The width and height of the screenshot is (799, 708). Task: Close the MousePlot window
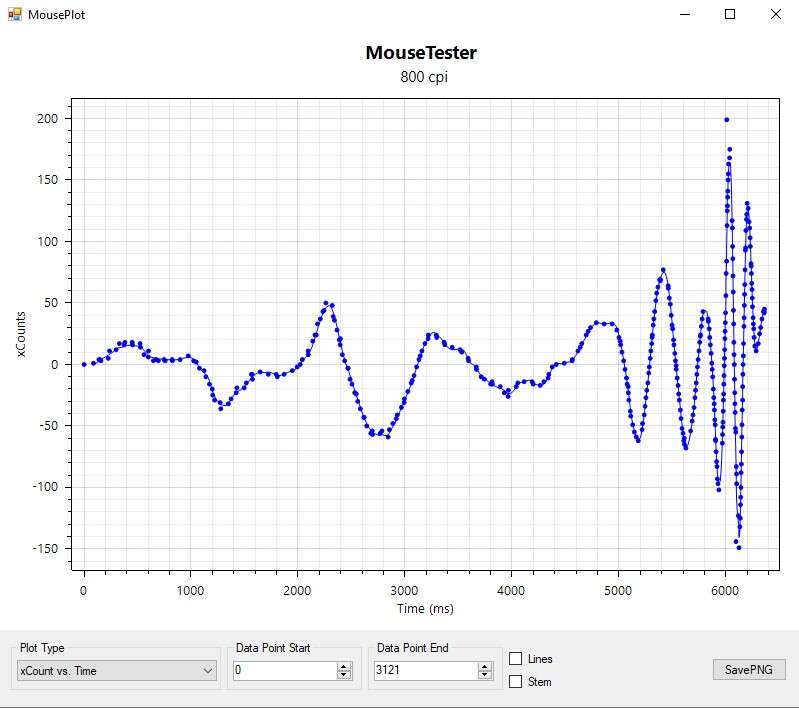[775, 15]
